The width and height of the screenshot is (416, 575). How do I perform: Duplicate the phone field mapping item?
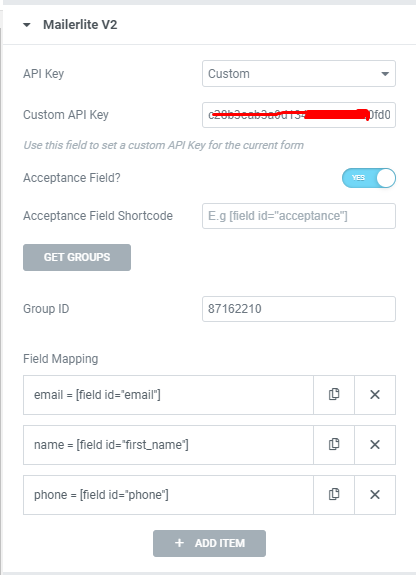coord(334,495)
